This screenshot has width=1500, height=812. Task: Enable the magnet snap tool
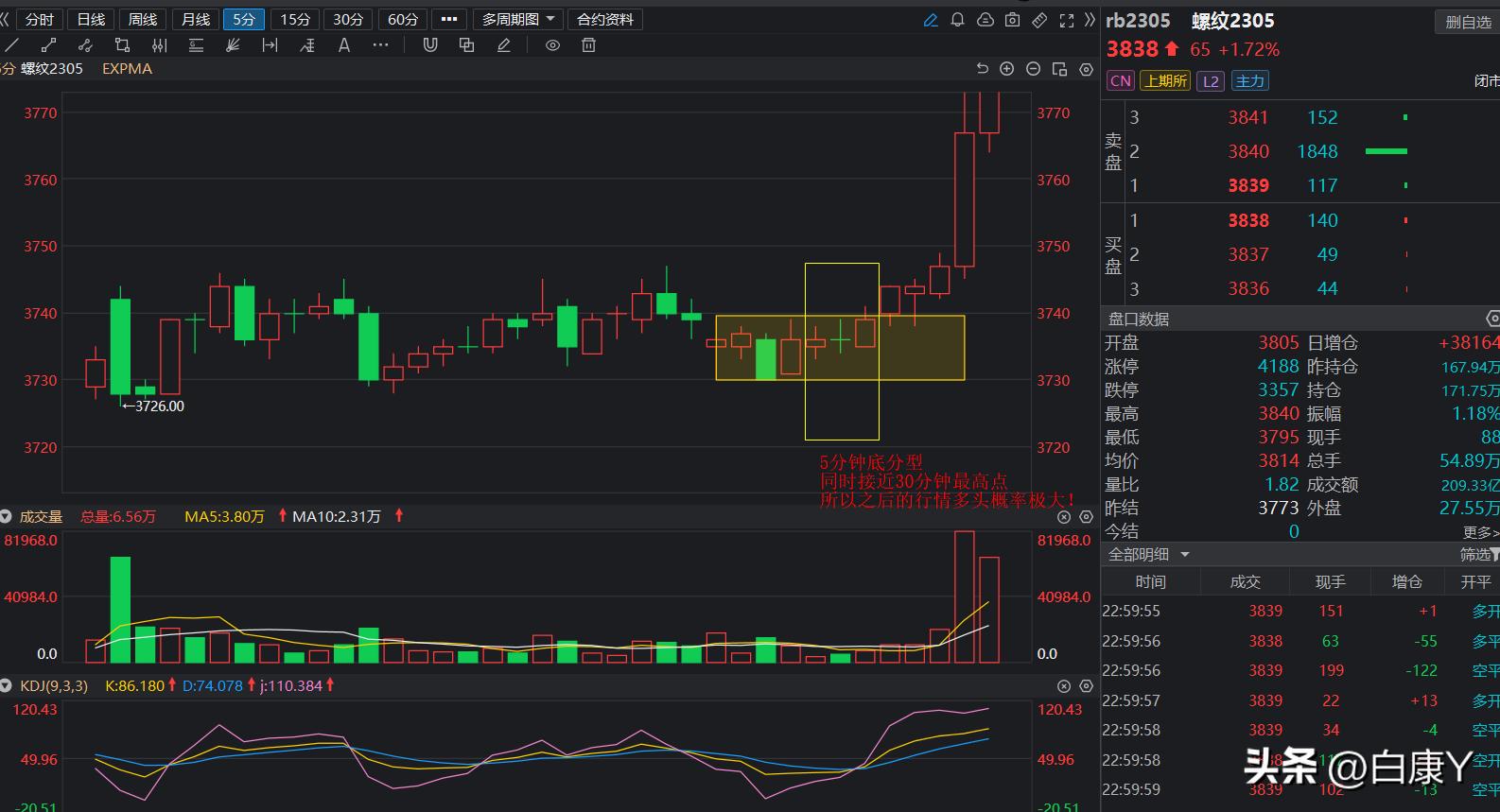pyautogui.click(x=430, y=45)
